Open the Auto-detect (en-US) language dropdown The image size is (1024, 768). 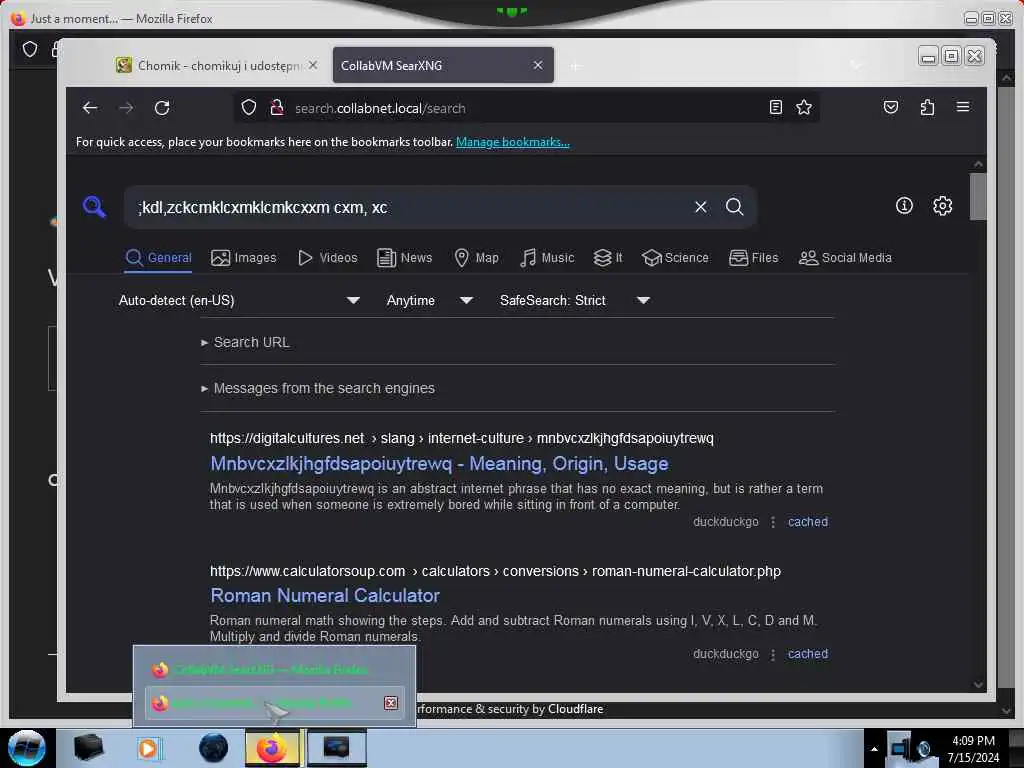[x=239, y=300]
